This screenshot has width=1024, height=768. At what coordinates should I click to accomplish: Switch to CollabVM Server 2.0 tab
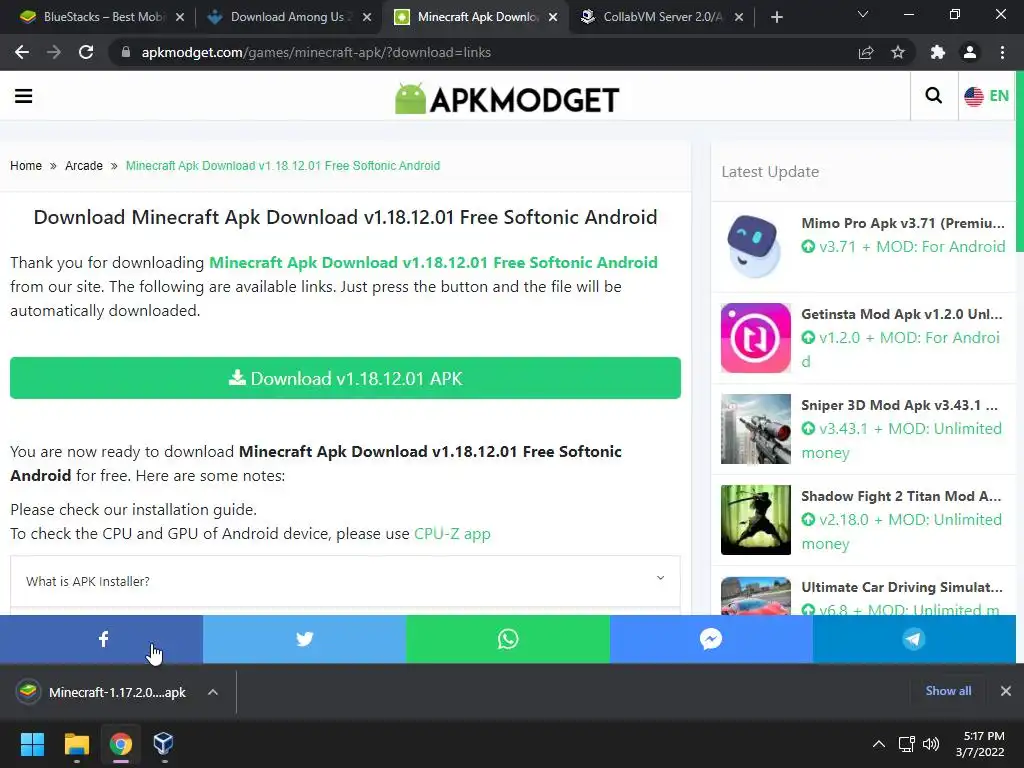[x=660, y=17]
